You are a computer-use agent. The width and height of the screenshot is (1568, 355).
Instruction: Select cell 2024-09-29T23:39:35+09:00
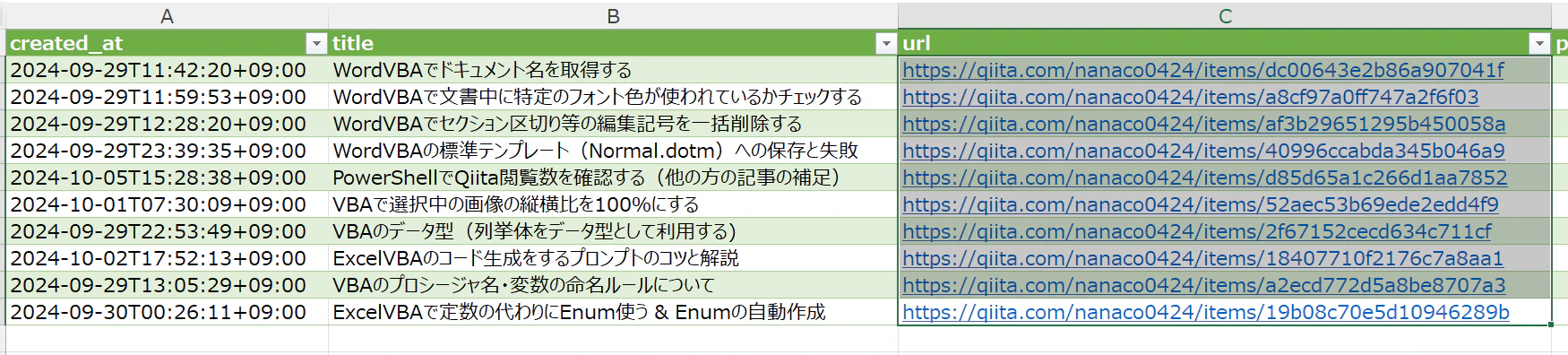(167, 151)
